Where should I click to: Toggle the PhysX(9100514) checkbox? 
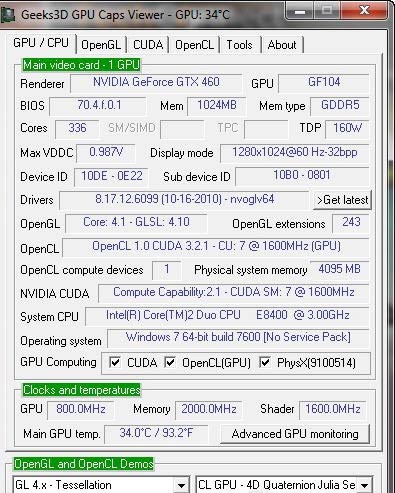[x=265, y=362]
